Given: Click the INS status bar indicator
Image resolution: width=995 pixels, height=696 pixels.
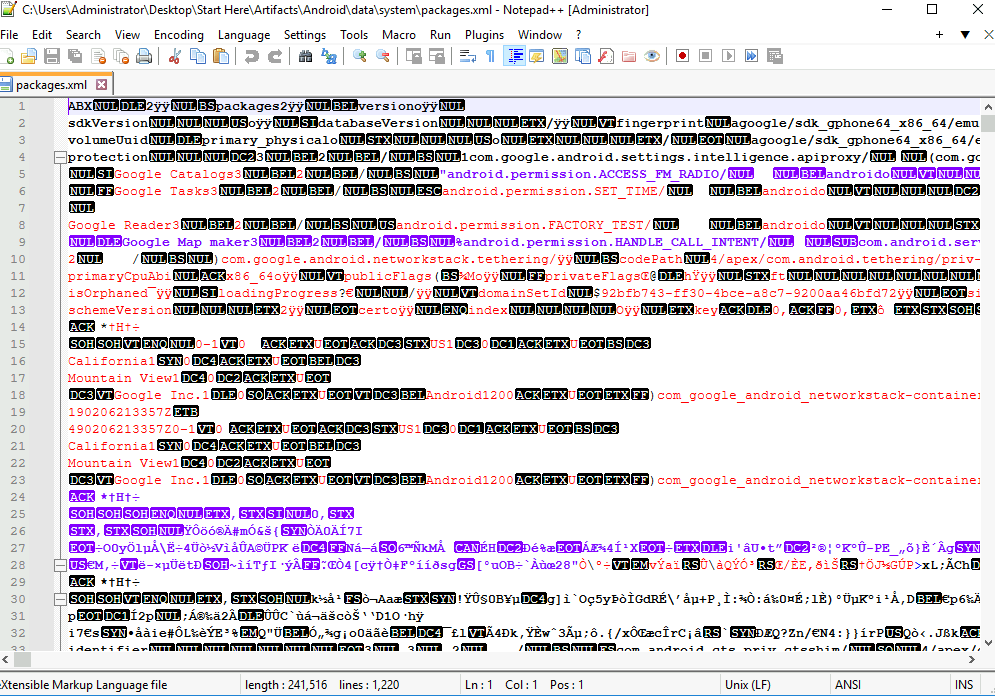Looking at the screenshot, I should 963,685.
